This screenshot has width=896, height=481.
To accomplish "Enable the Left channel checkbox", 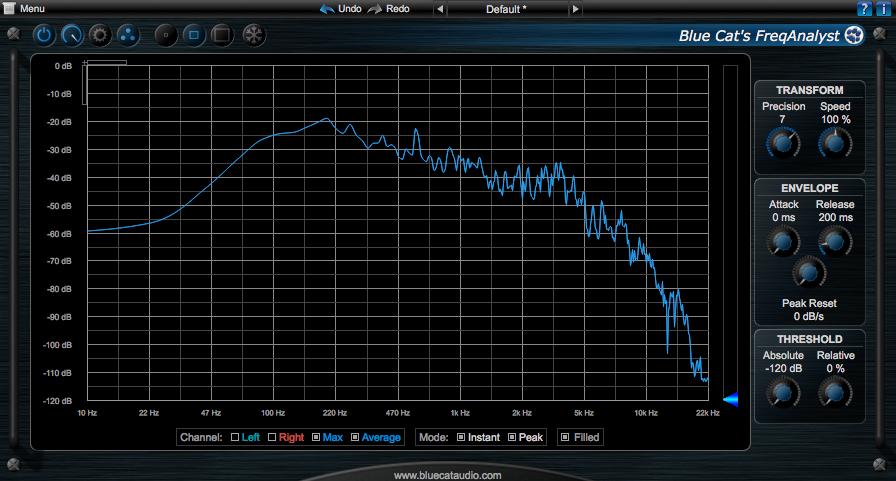I will click(x=235, y=437).
